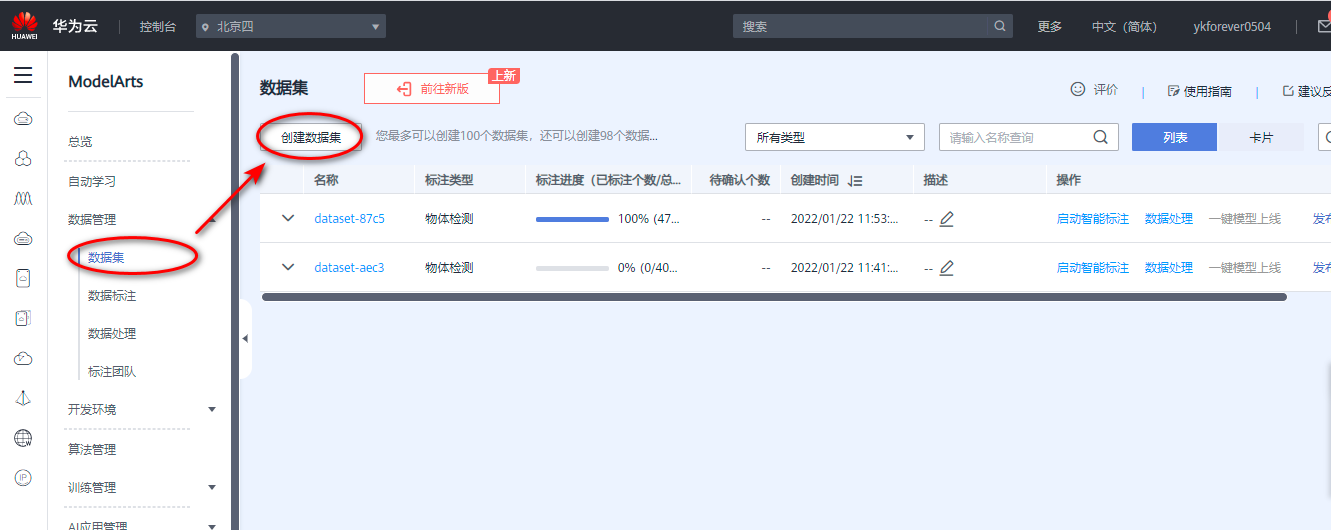
Task: Click the Huawei Cloud logo
Action: click(24, 25)
